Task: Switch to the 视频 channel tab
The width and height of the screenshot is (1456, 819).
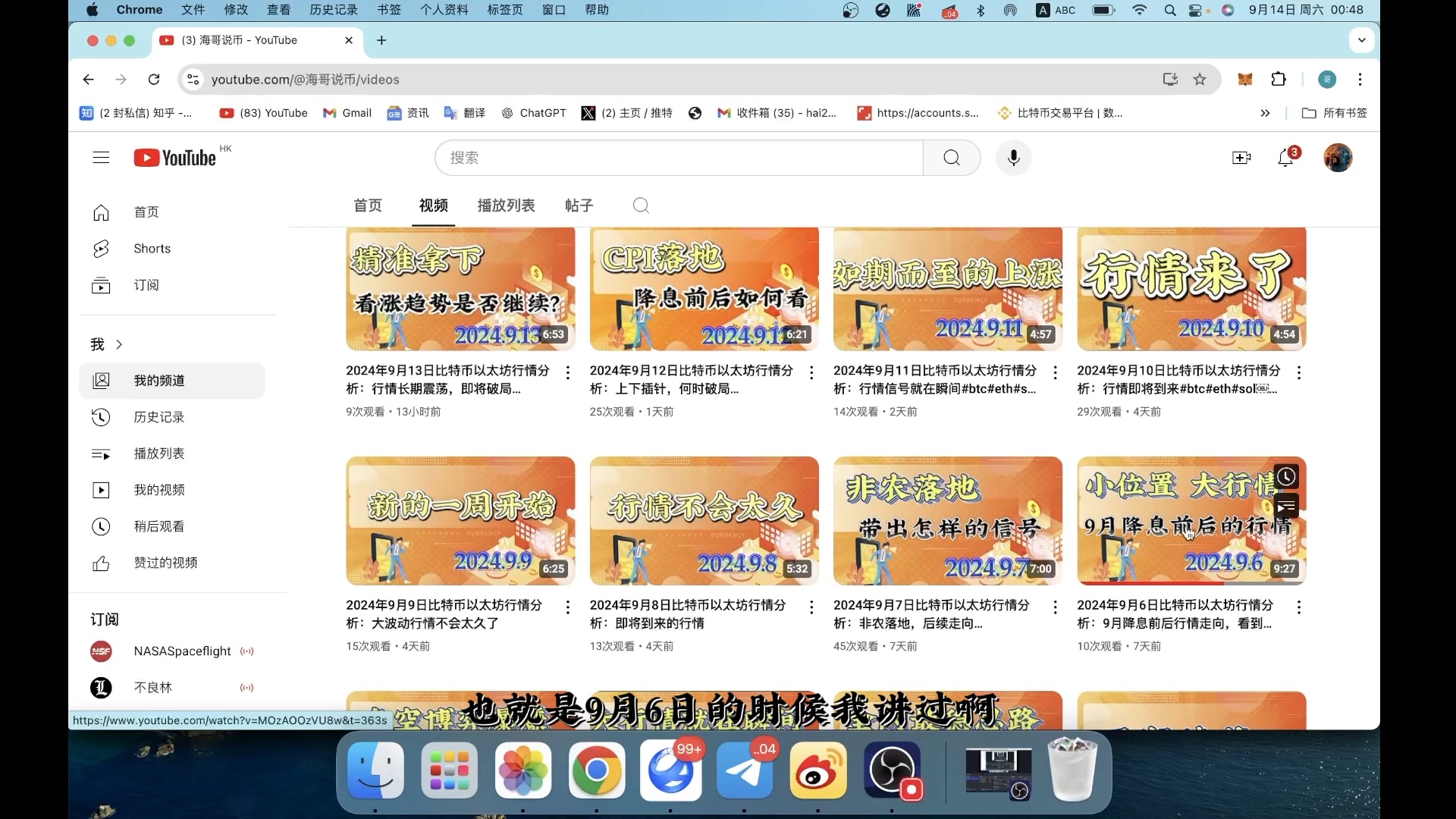Action: [x=434, y=206]
